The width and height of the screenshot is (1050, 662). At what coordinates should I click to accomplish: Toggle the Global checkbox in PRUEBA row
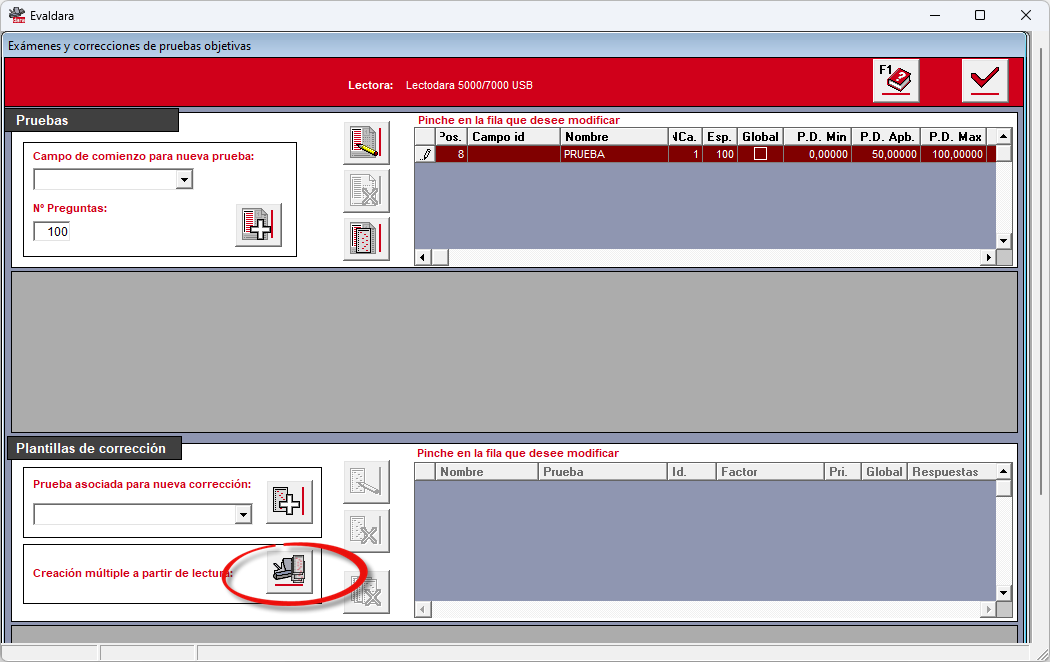click(x=760, y=154)
